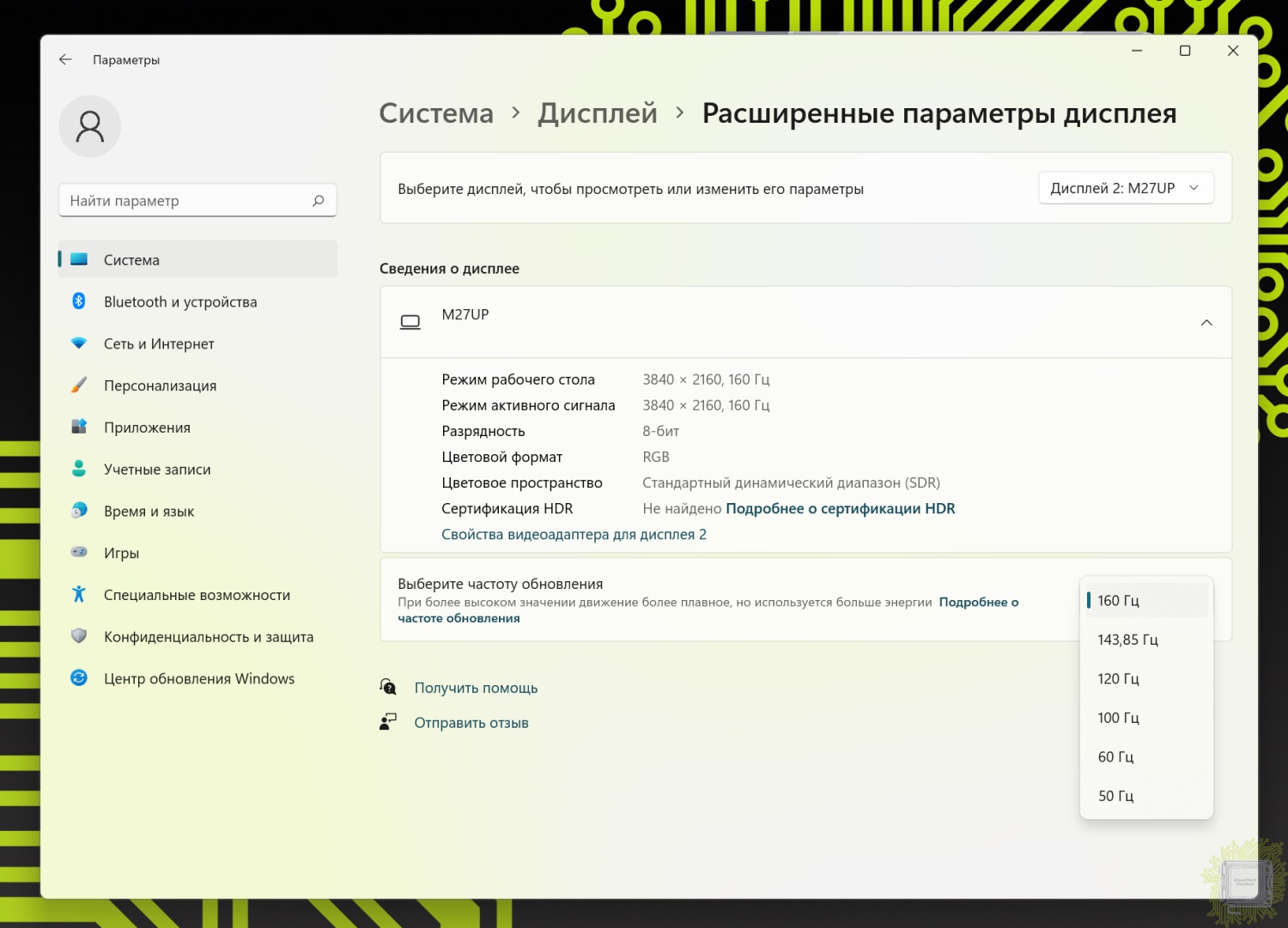Image resolution: width=1288 pixels, height=928 pixels.
Task: Click the Games controller icon
Action: [79, 552]
